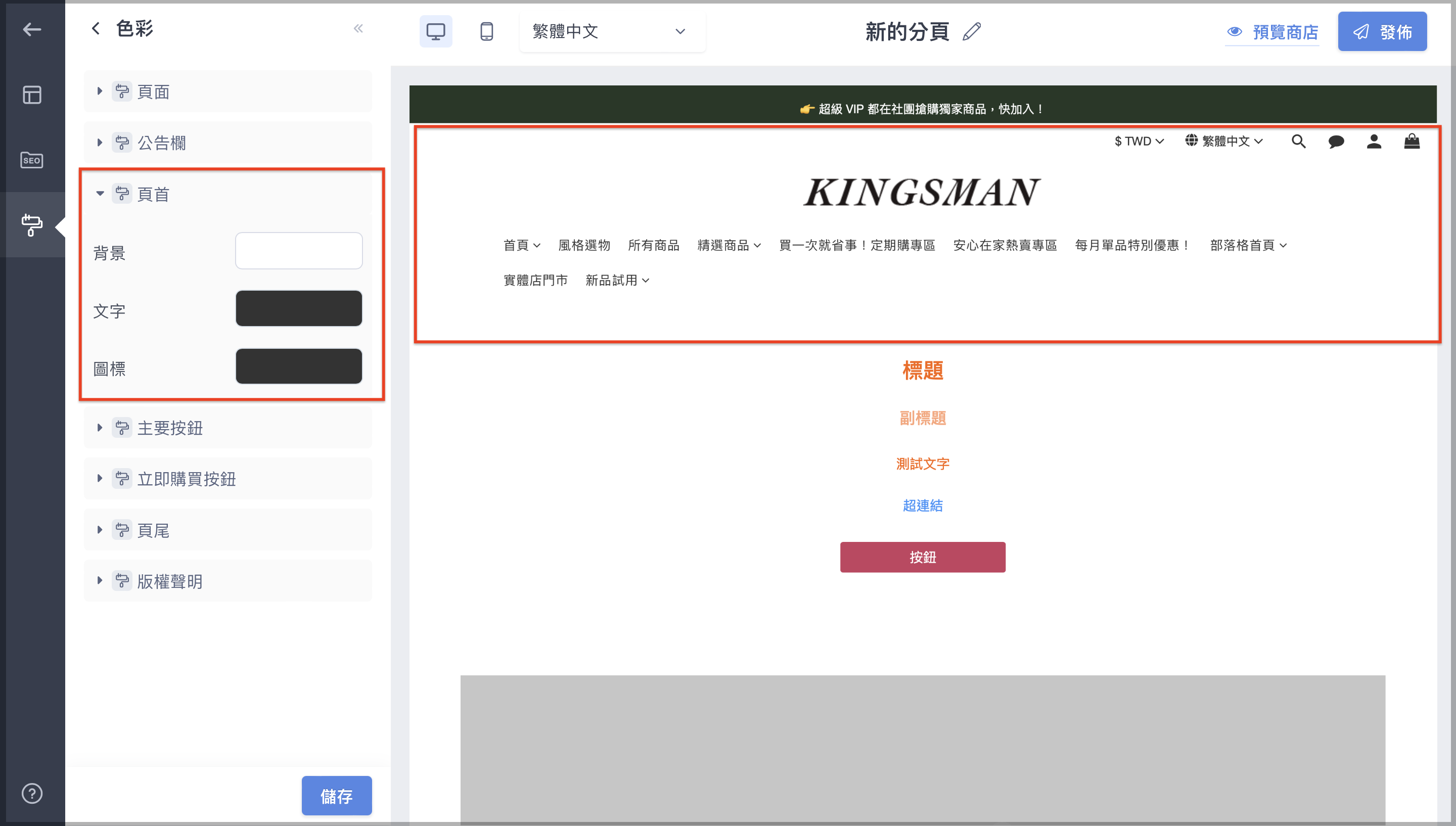Select the 所有商品 navigation item
Viewport: 1456px width, 826px height.
click(653, 245)
